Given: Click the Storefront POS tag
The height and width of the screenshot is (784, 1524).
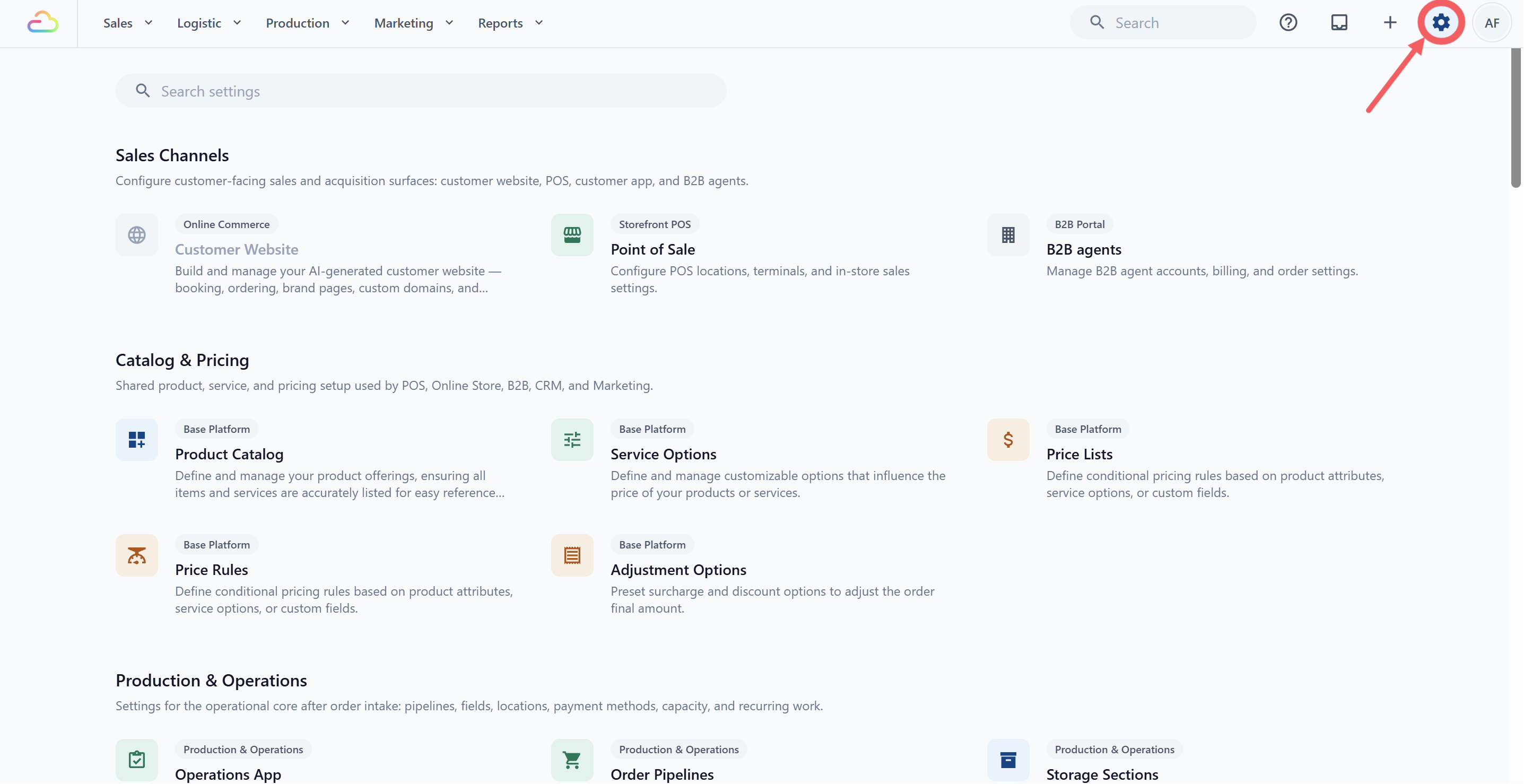Looking at the screenshot, I should pyautogui.click(x=655, y=224).
